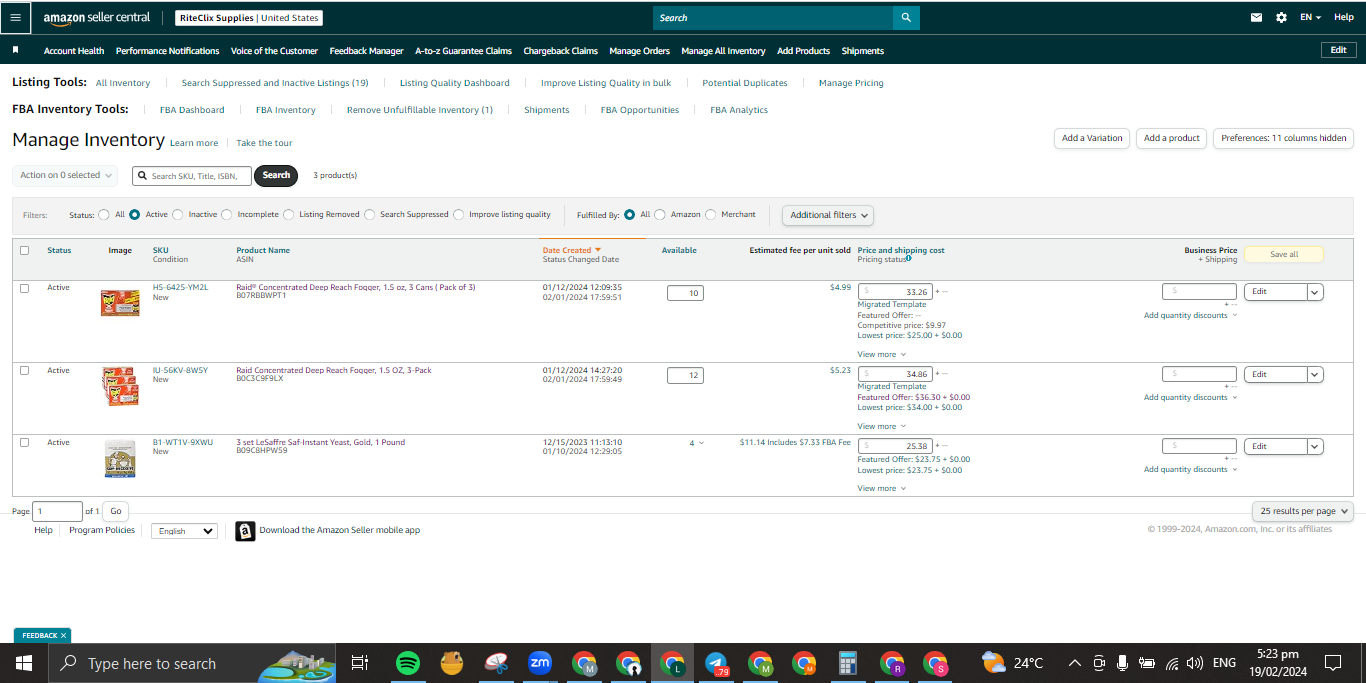Open Telegram from the taskbar
The width and height of the screenshot is (1366, 683).
[716, 663]
